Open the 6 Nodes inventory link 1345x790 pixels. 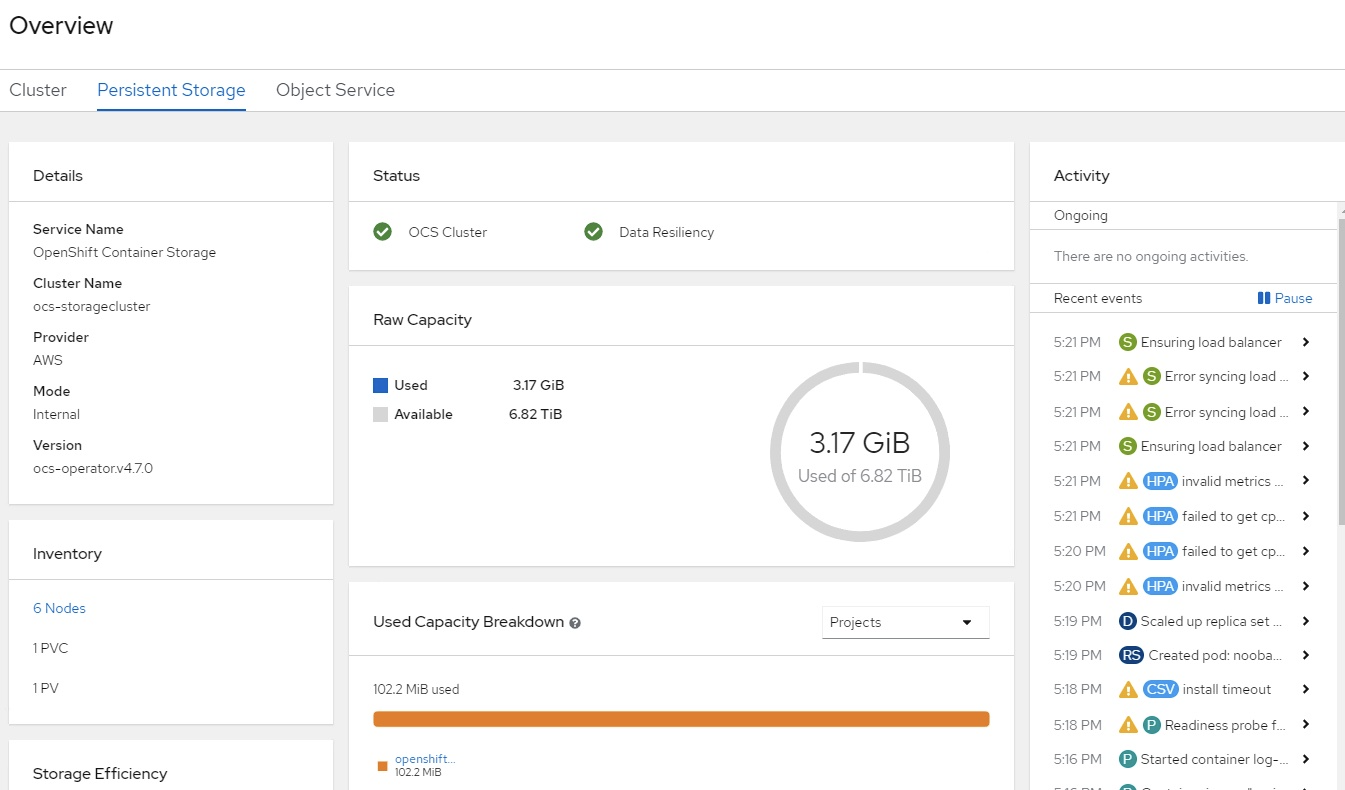tap(59, 607)
